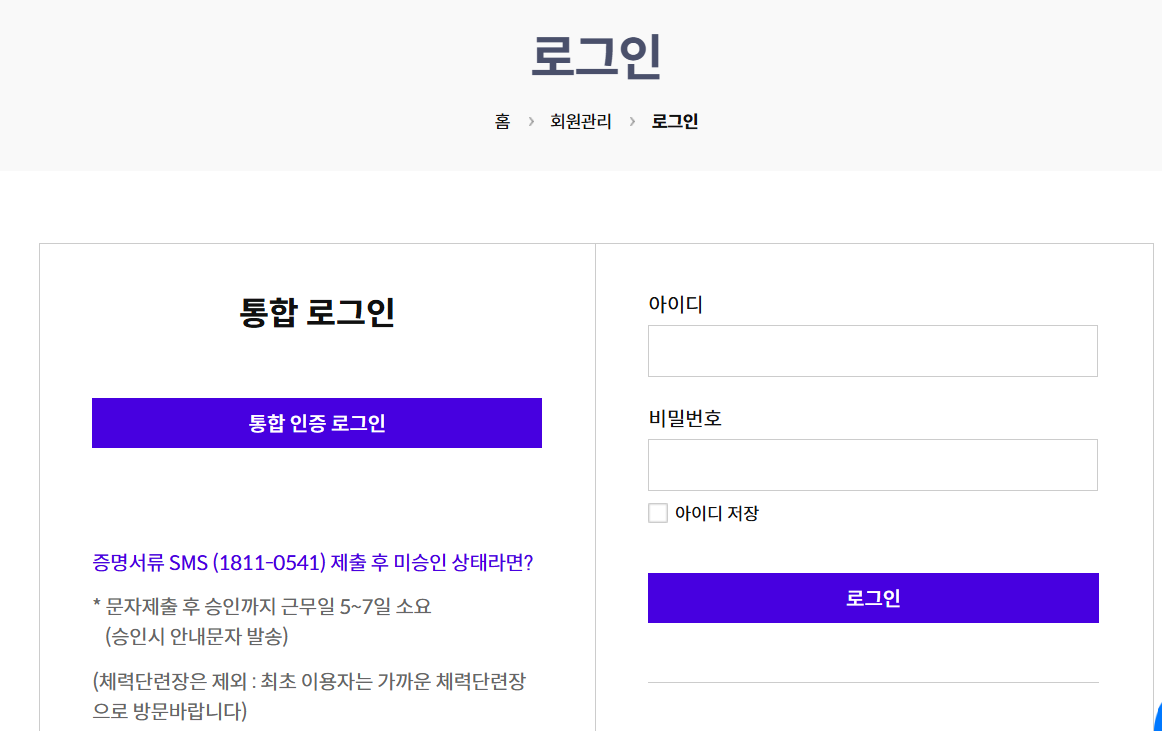
Task: Go to 홈 in the breadcrumb
Action: (502, 122)
